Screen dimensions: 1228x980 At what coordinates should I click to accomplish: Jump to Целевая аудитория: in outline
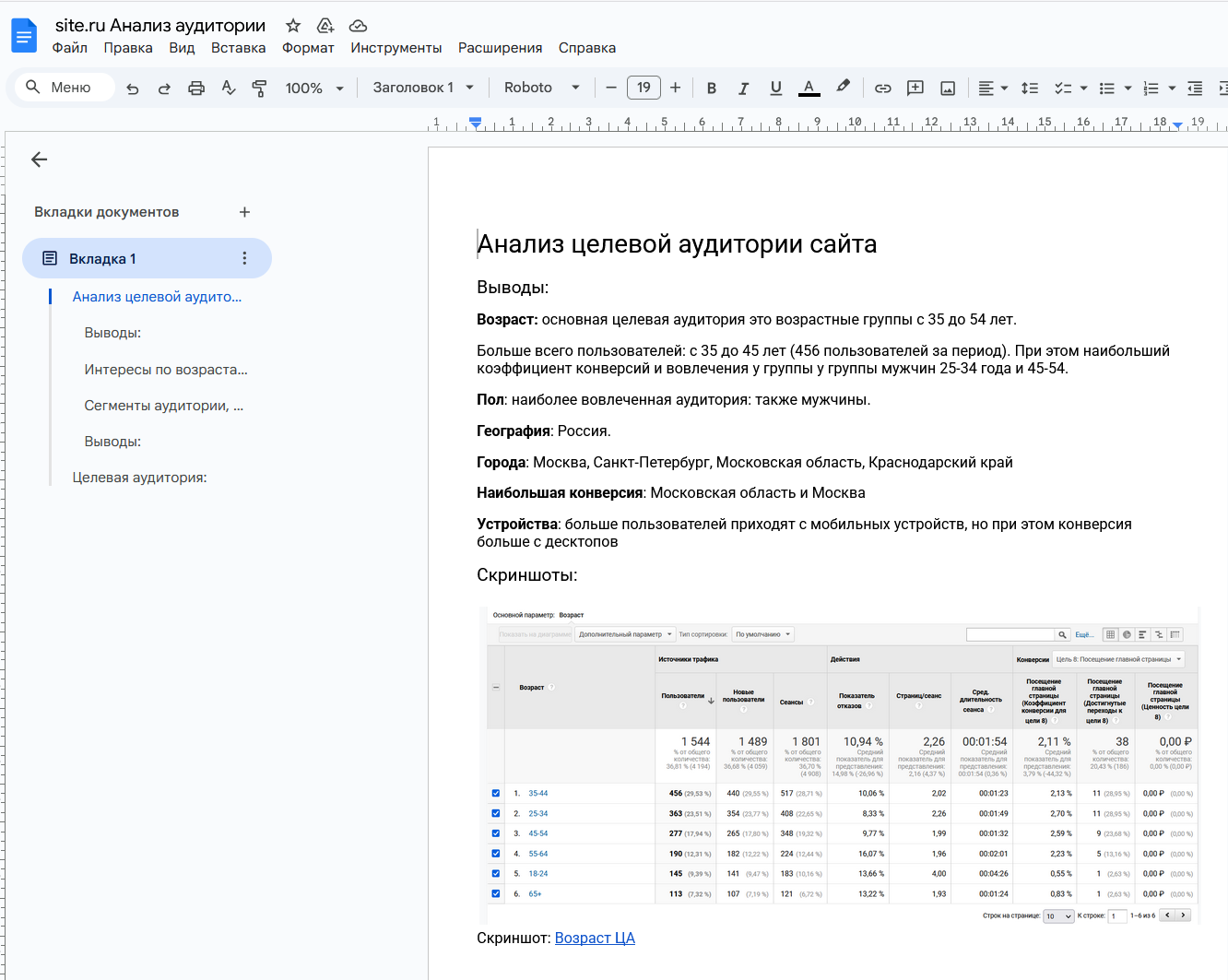139,478
